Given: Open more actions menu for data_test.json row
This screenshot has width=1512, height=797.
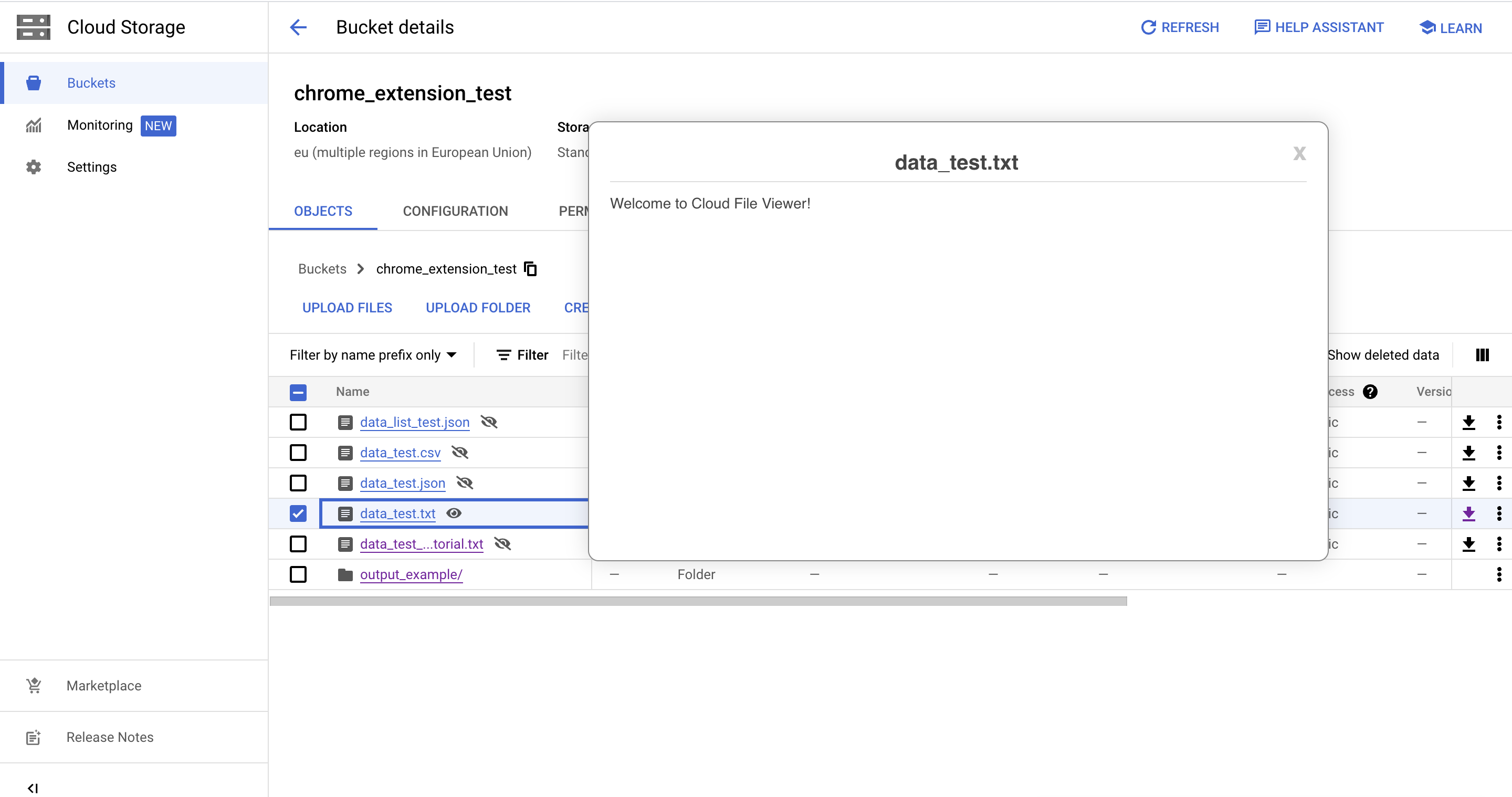Looking at the screenshot, I should click(1499, 483).
